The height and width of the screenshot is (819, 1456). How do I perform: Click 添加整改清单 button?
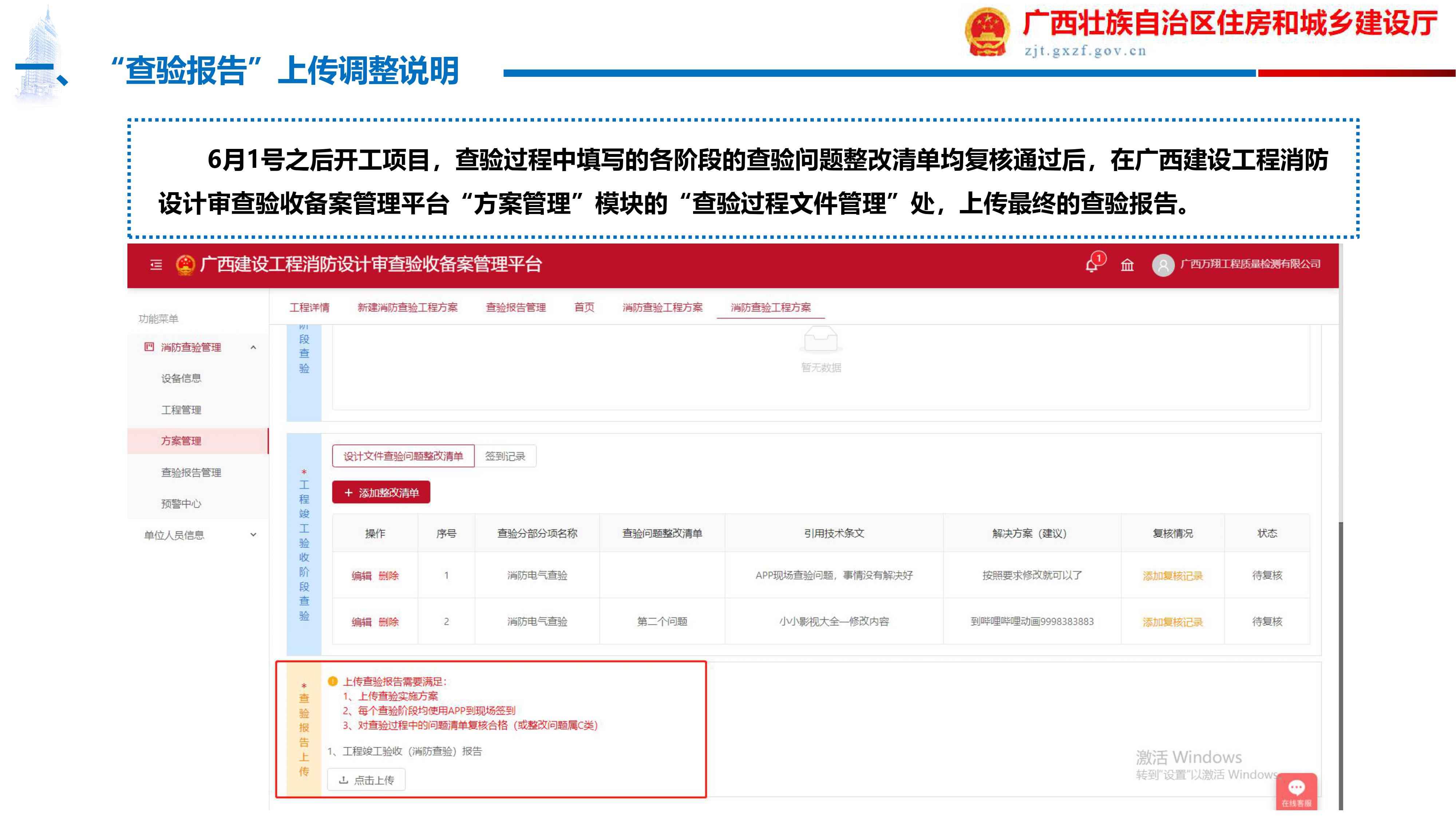(381, 492)
